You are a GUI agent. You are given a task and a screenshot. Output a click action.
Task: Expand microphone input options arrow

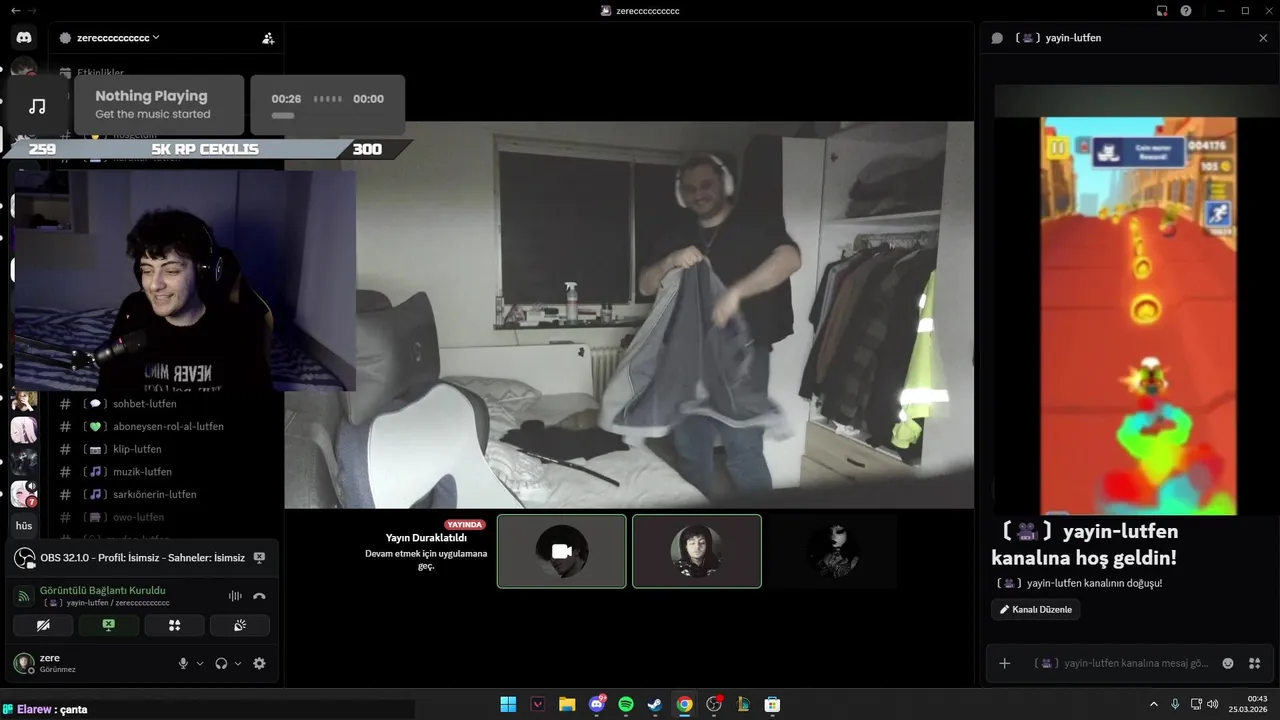click(199, 664)
